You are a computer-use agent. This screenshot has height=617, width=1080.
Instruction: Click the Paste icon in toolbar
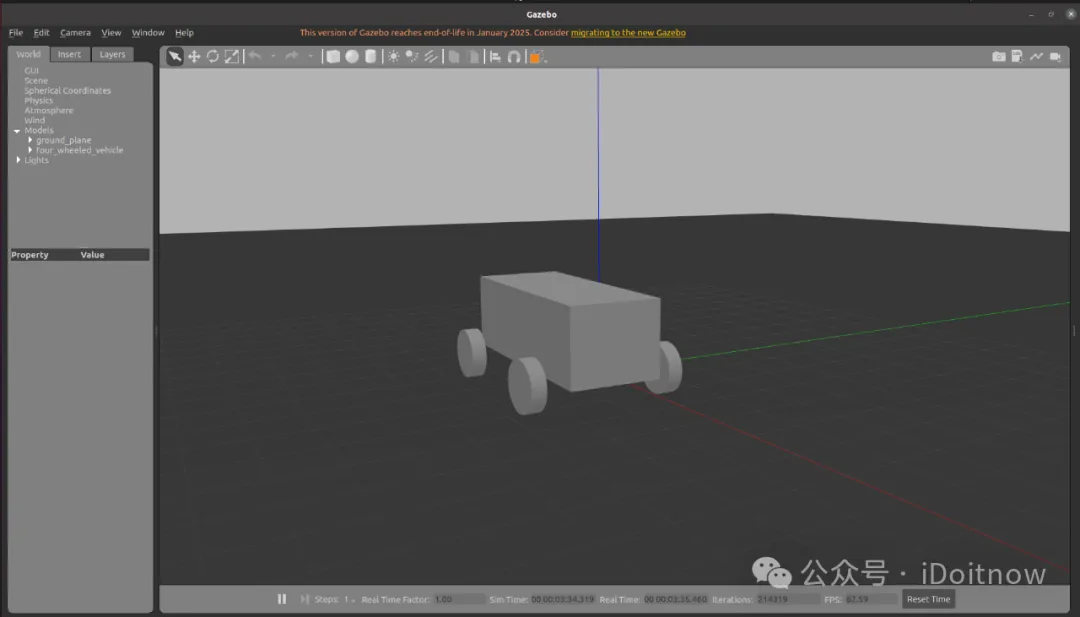point(473,56)
